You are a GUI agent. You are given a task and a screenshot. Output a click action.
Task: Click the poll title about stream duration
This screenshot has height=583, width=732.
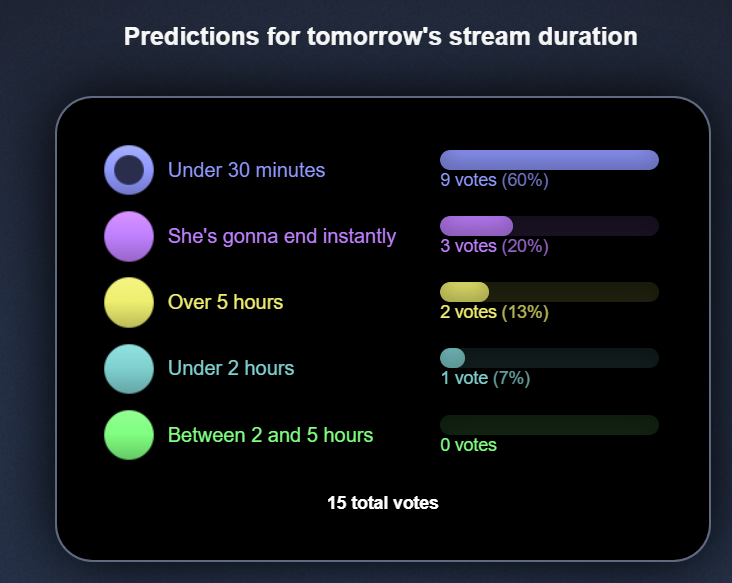(380, 37)
